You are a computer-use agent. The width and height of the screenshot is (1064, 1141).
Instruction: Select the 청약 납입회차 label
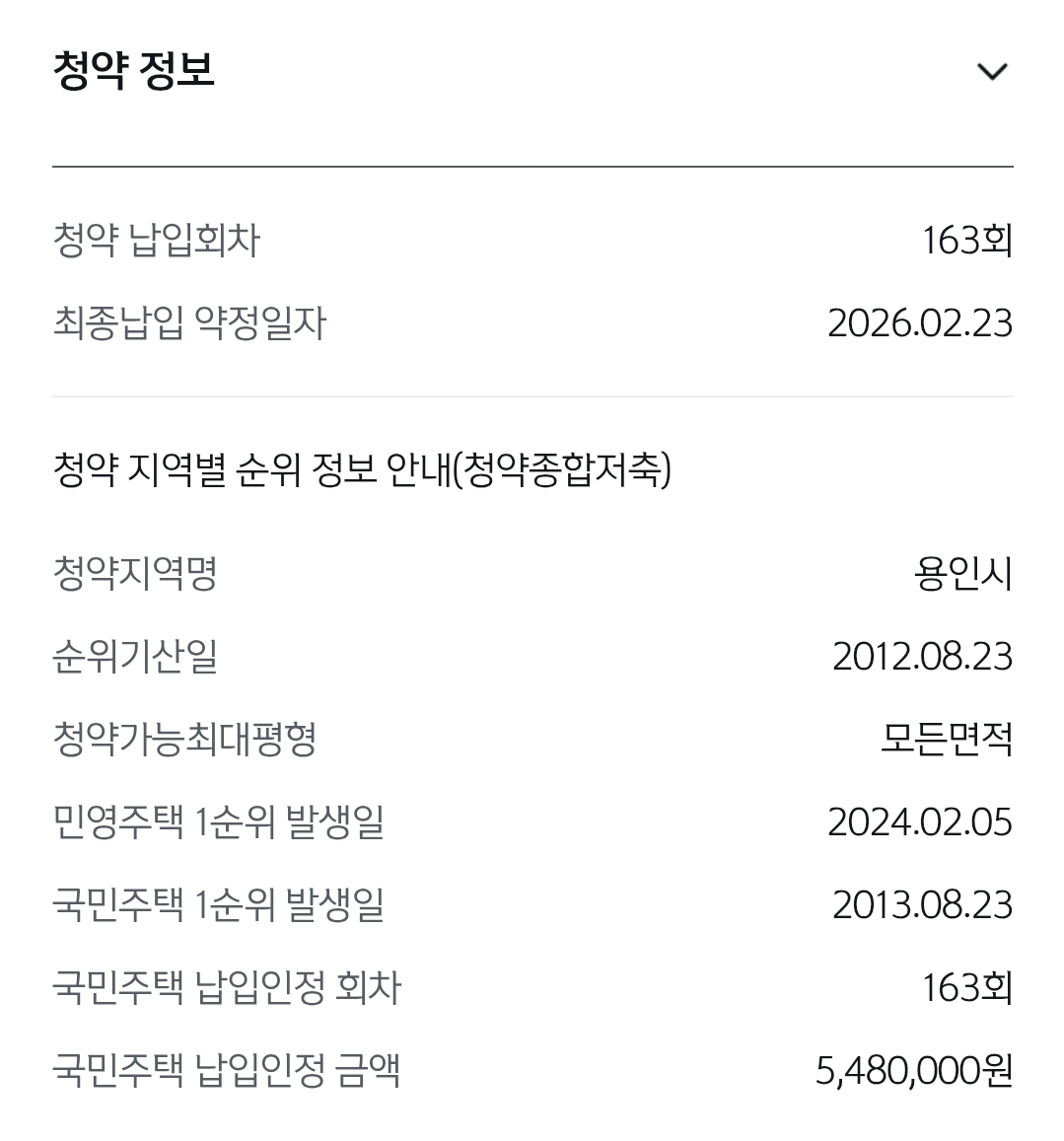[x=156, y=241]
